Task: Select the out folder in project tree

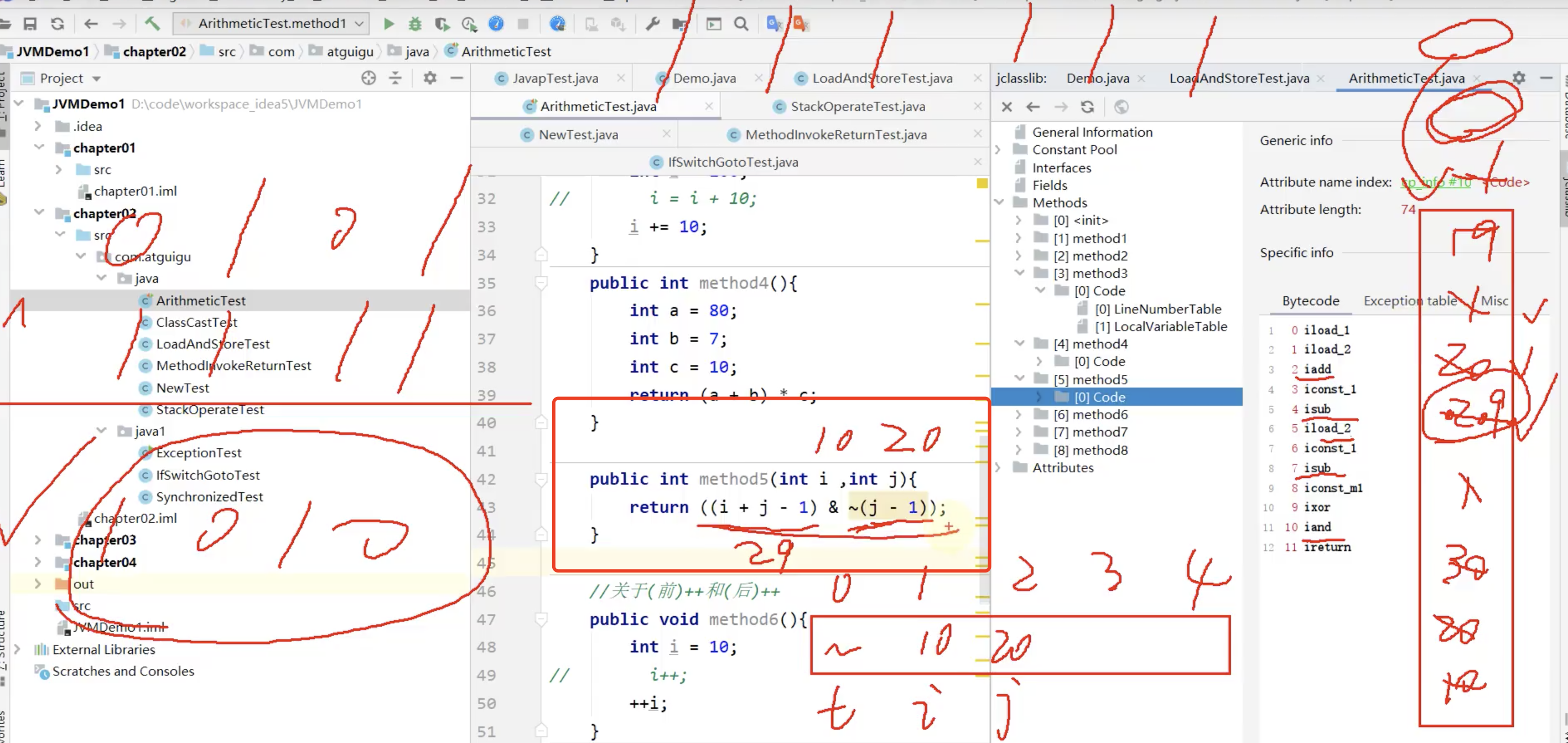Action: coord(84,584)
